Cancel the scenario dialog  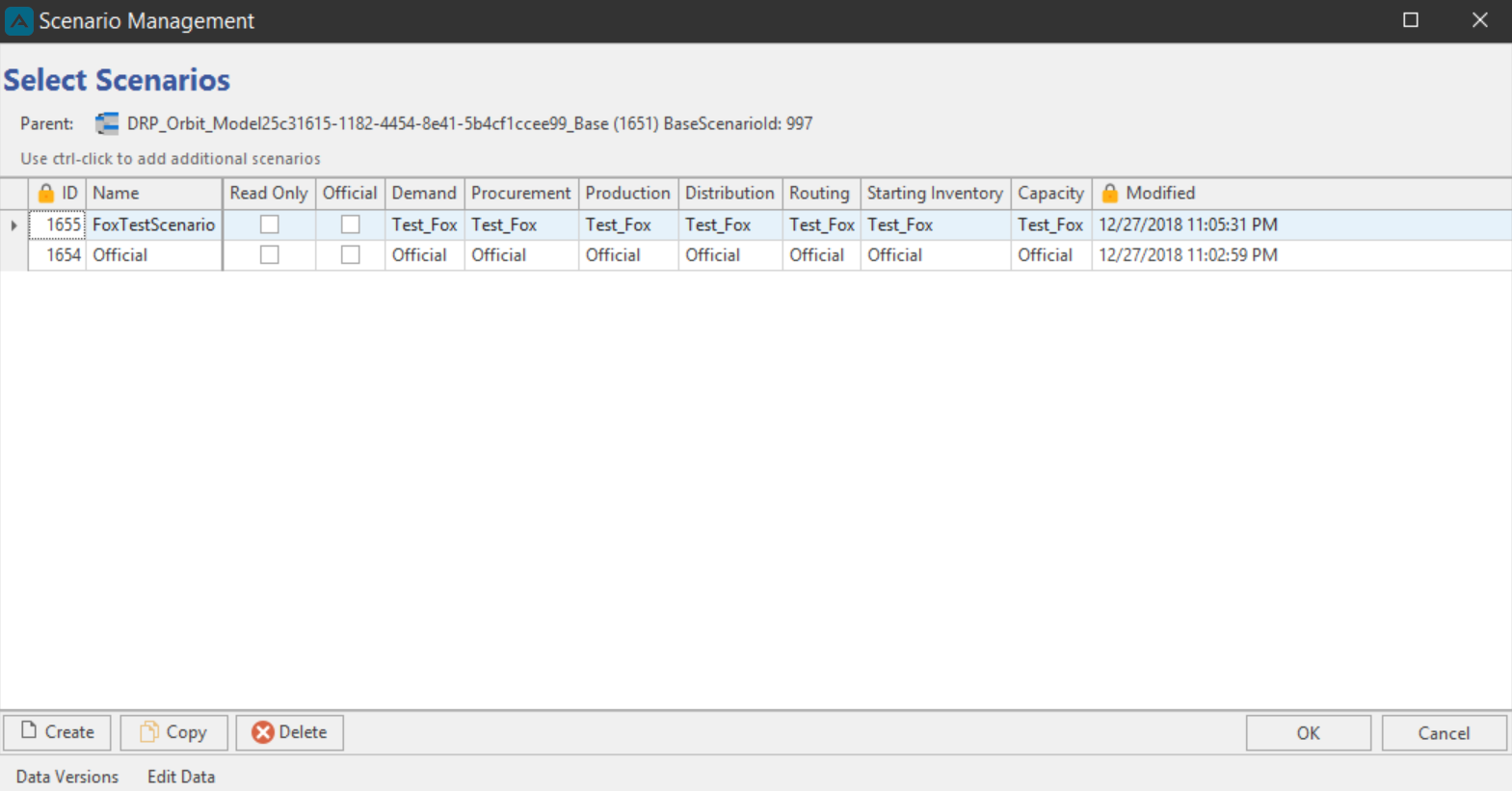click(1444, 733)
